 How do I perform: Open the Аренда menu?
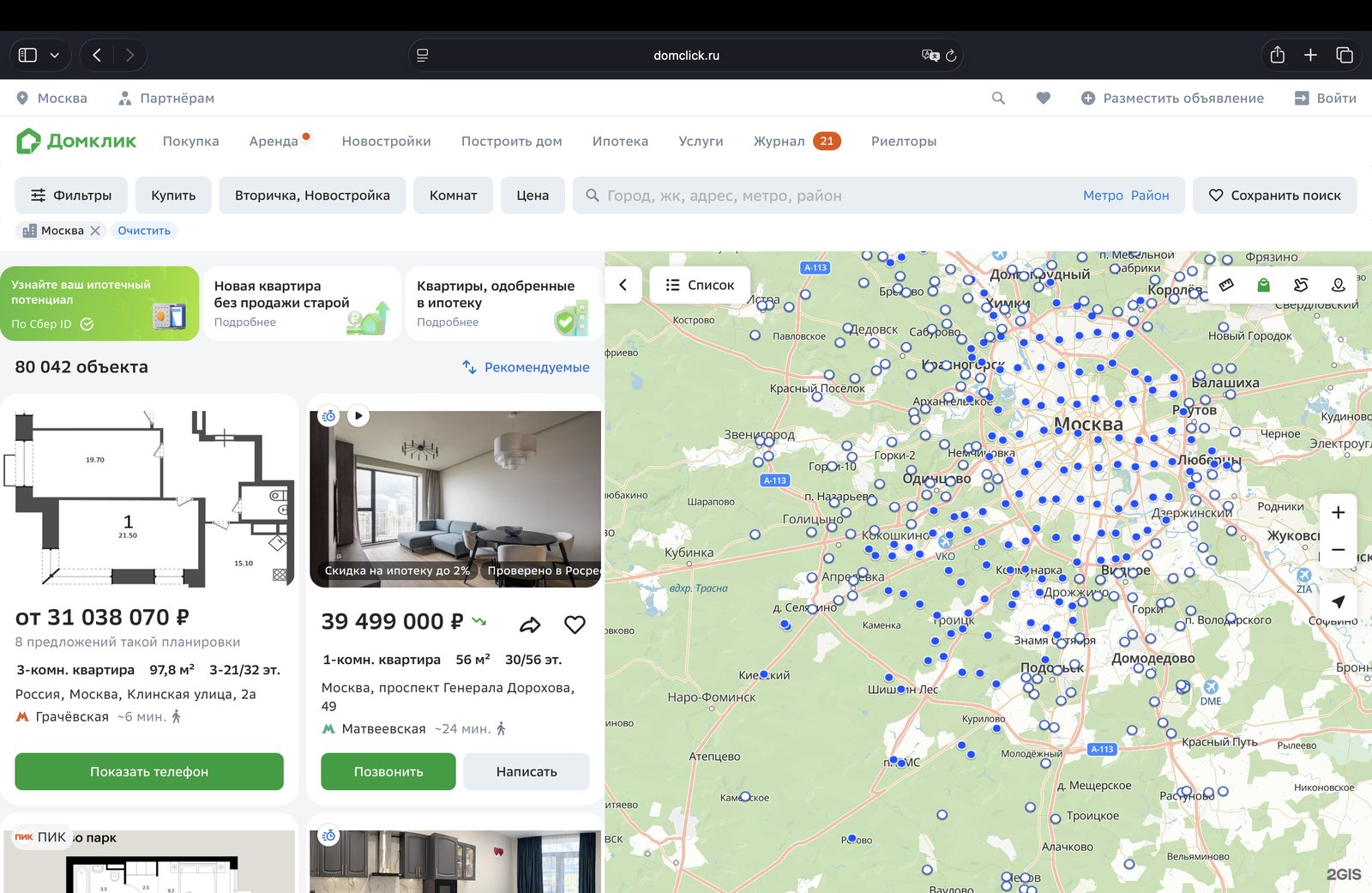click(x=274, y=142)
